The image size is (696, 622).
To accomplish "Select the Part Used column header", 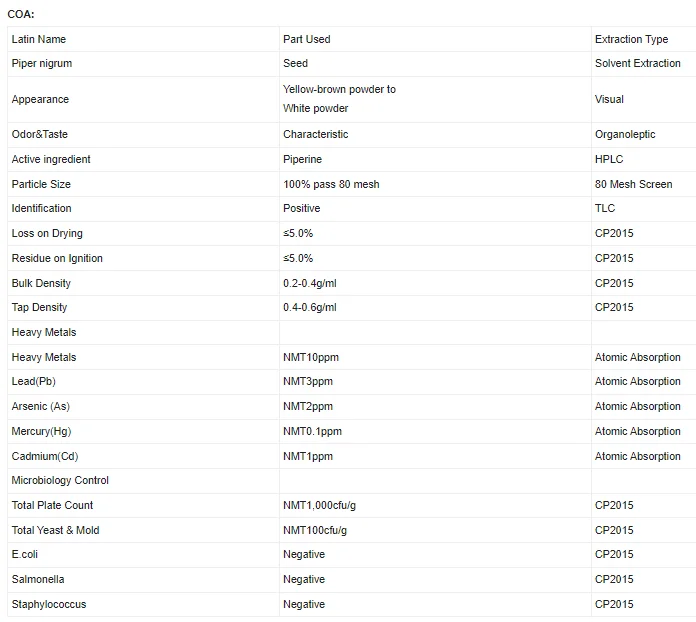I will pos(435,39).
